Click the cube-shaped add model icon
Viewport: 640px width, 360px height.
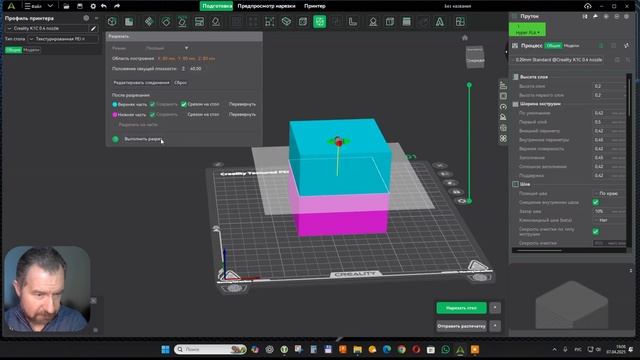click(x=112, y=22)
